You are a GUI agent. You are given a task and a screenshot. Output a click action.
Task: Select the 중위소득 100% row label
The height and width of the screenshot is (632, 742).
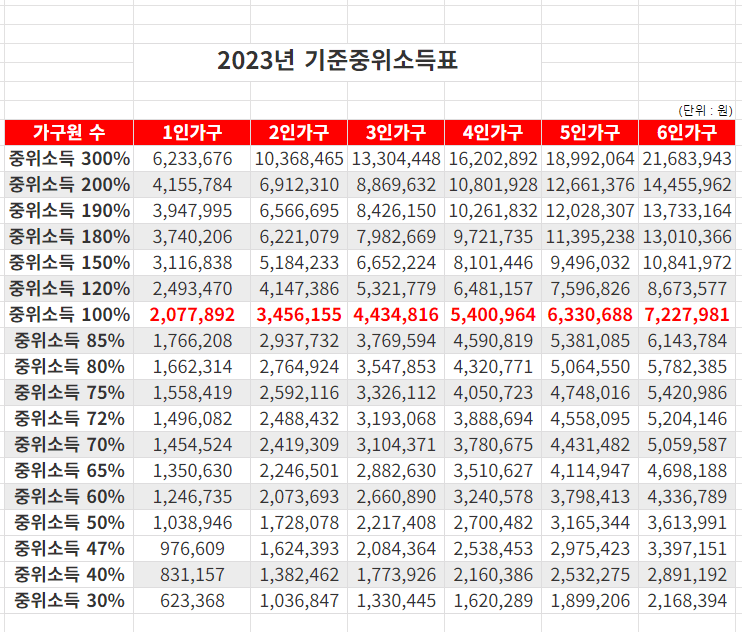tap(69, 315)
